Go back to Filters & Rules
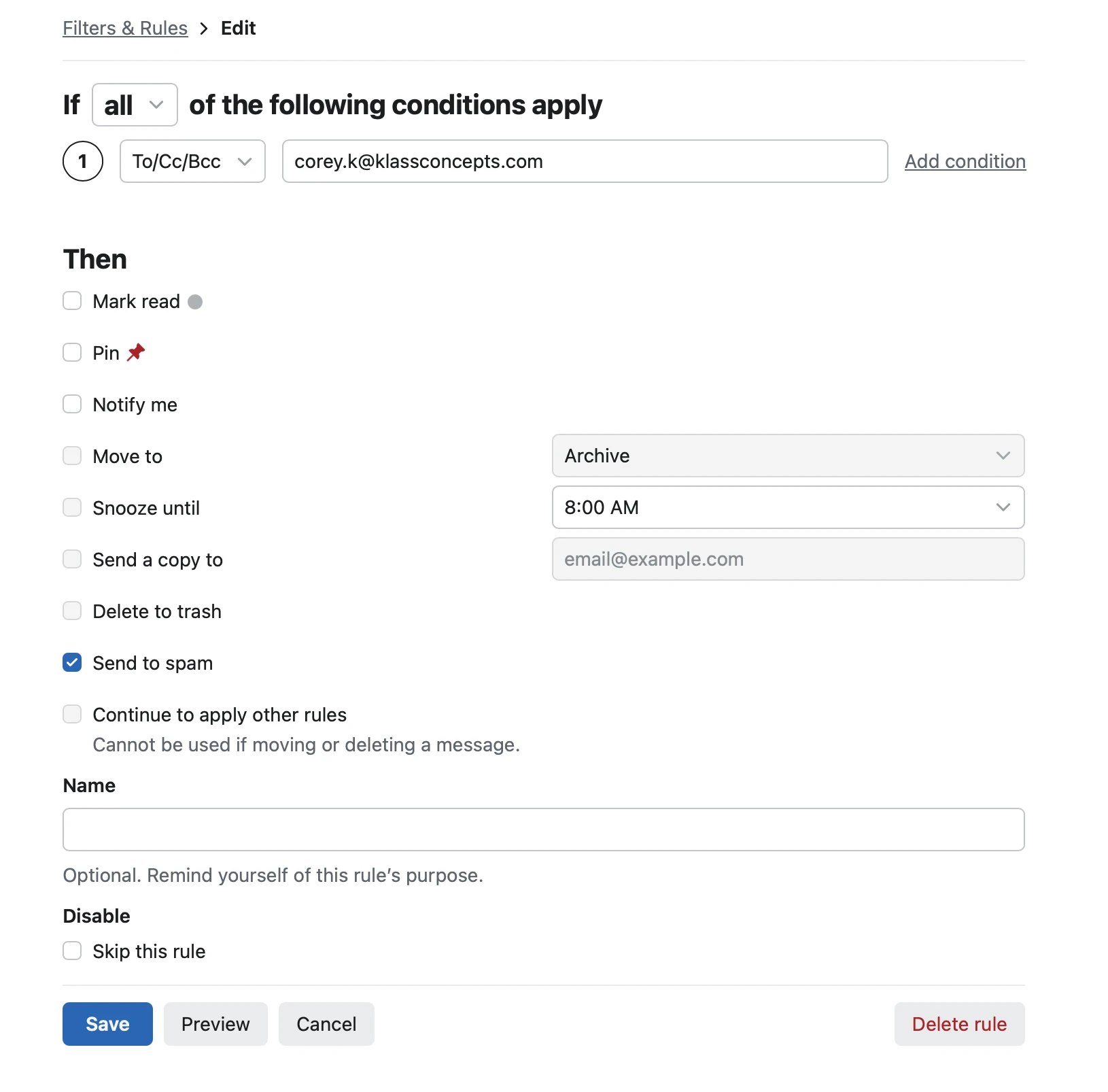Image resolution: width=1108 pixels, height=1092 pixels. (125, 29)
